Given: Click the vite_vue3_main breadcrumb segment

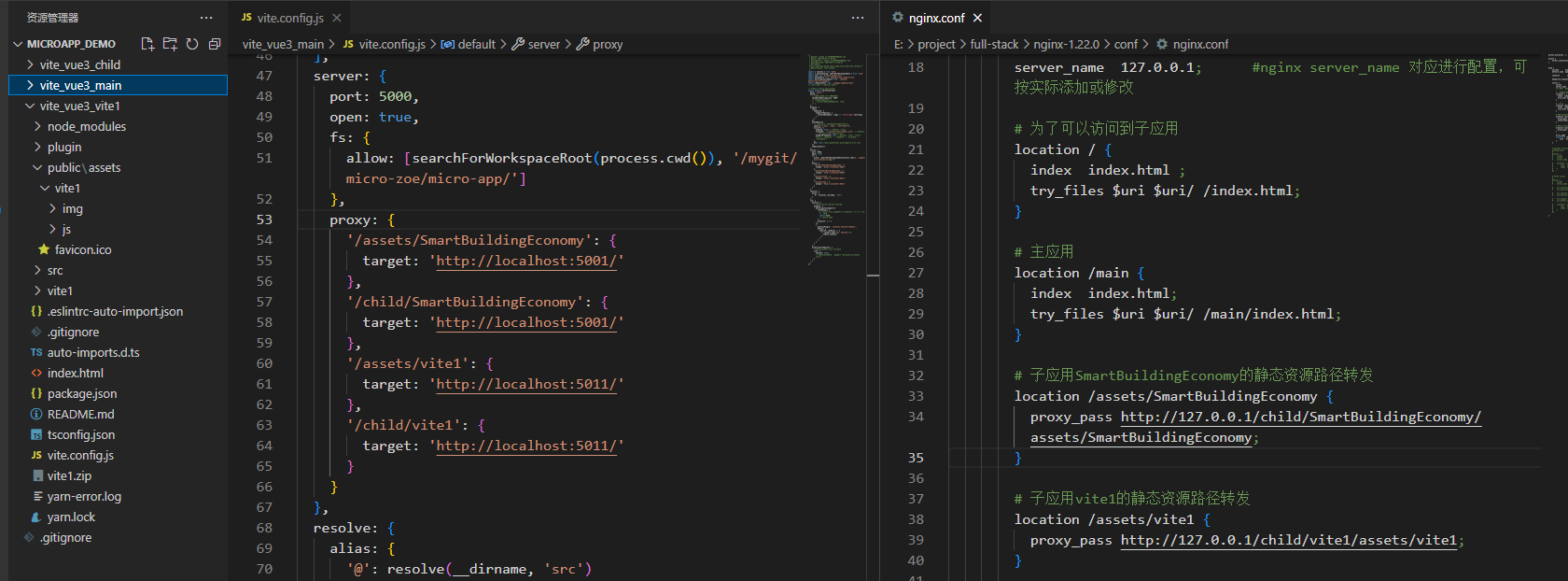Looking at the screenshot, I should point(283,44).
